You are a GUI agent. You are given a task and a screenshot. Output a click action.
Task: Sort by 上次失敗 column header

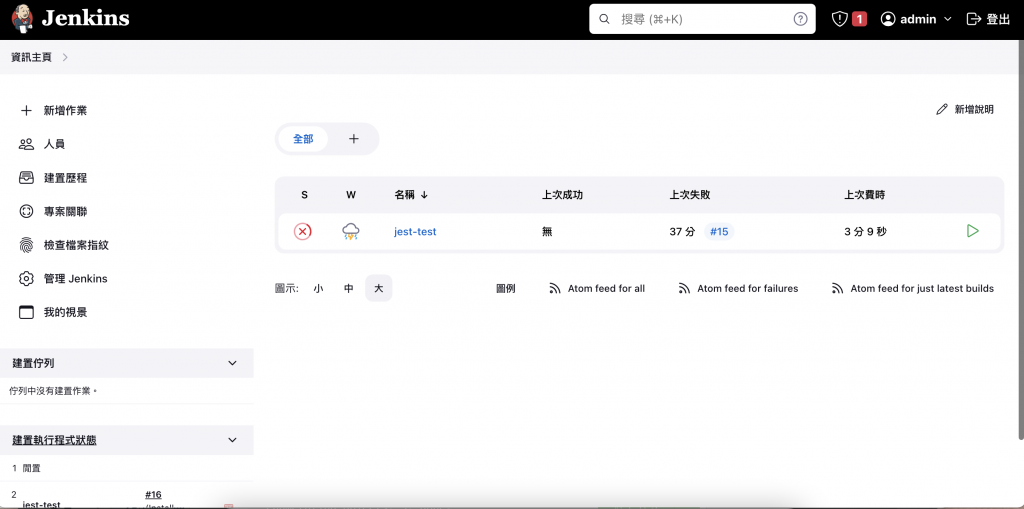click(x=690, y=195)
